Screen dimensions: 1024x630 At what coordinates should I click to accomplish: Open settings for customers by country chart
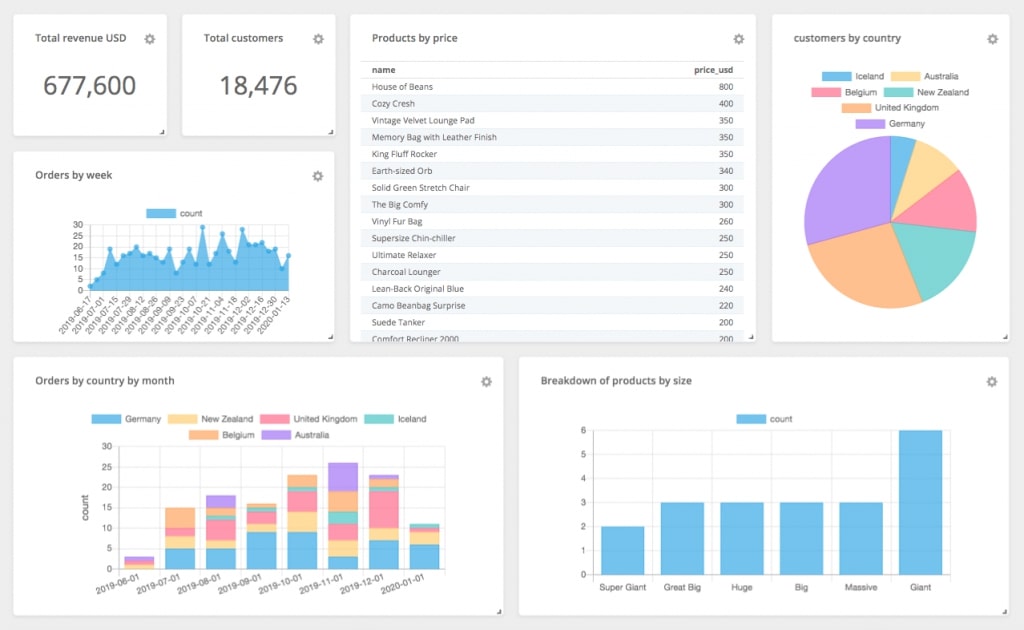click(993, 38)
